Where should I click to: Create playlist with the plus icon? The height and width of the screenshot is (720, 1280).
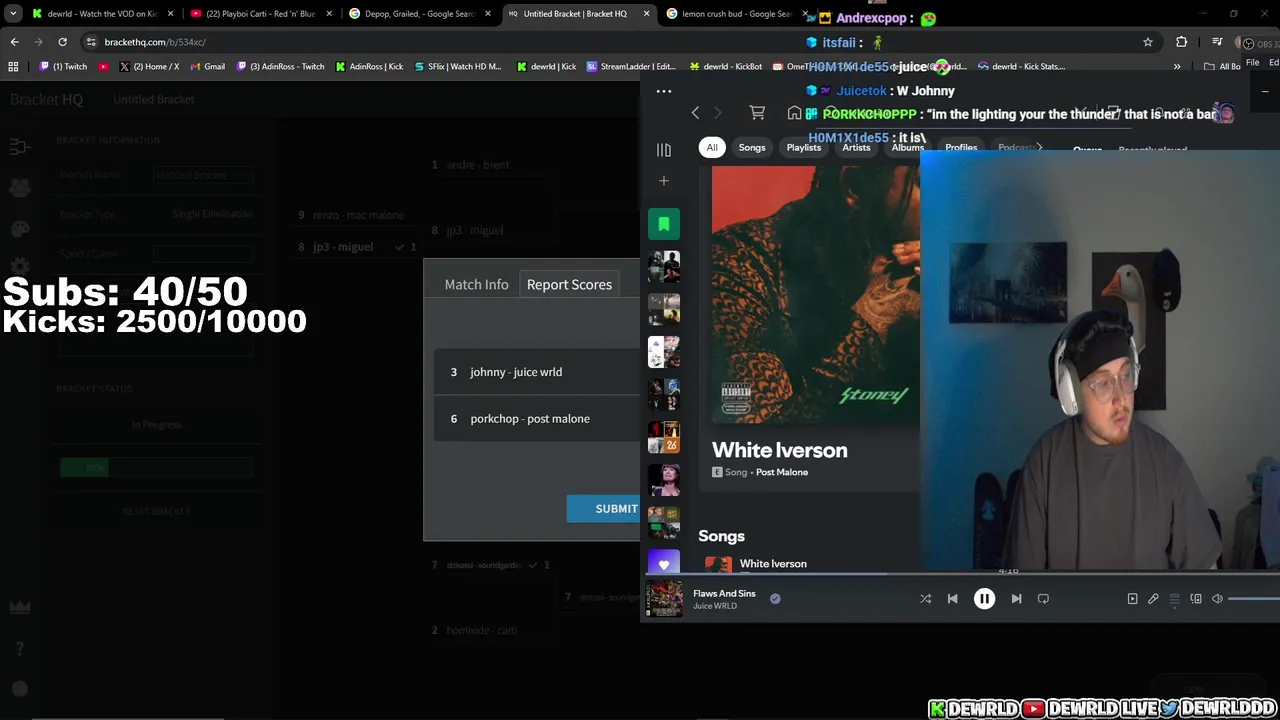(663, 181)
